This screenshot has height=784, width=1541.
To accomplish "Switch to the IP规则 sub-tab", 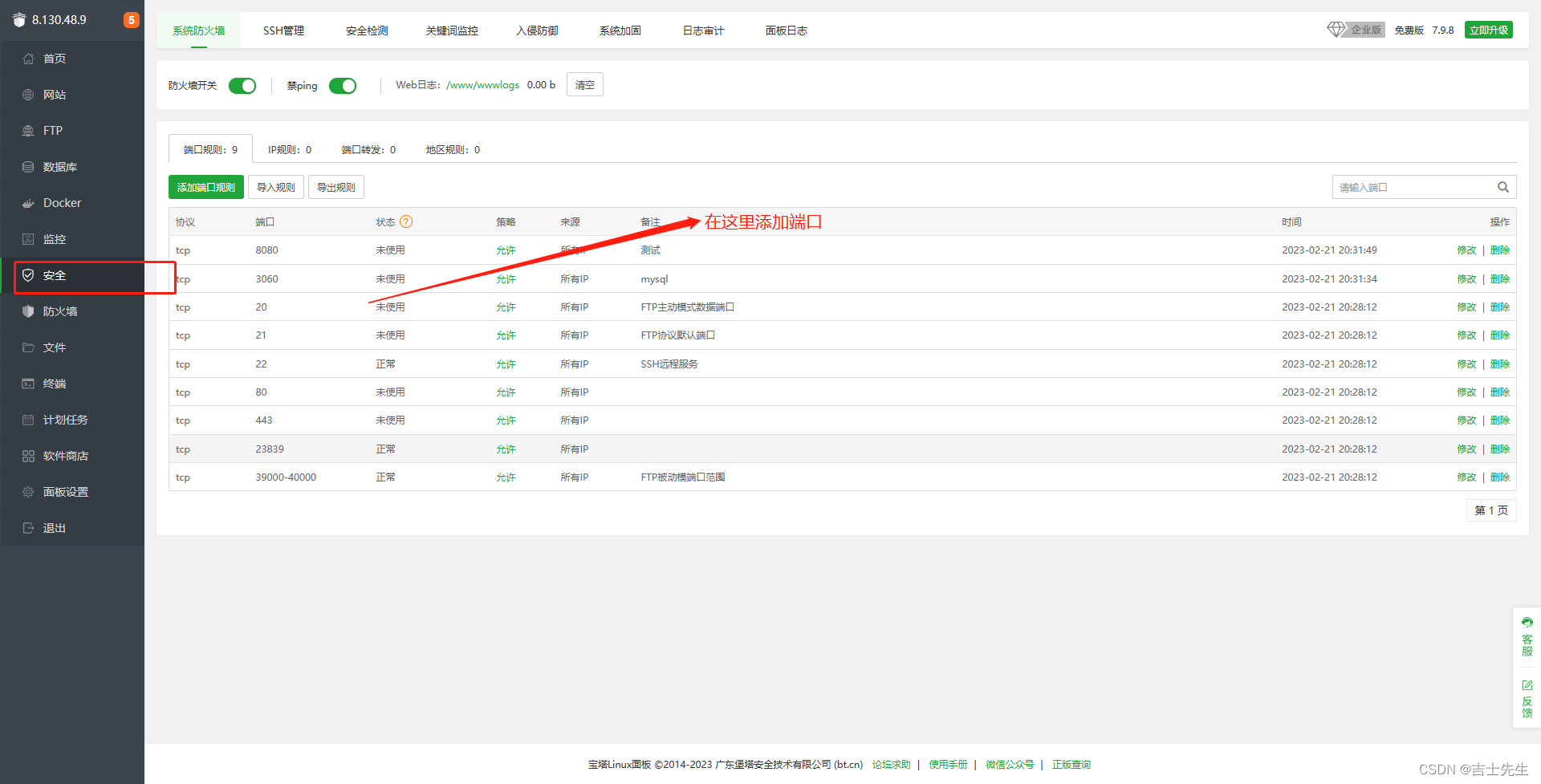I will (x=290, y=150).
